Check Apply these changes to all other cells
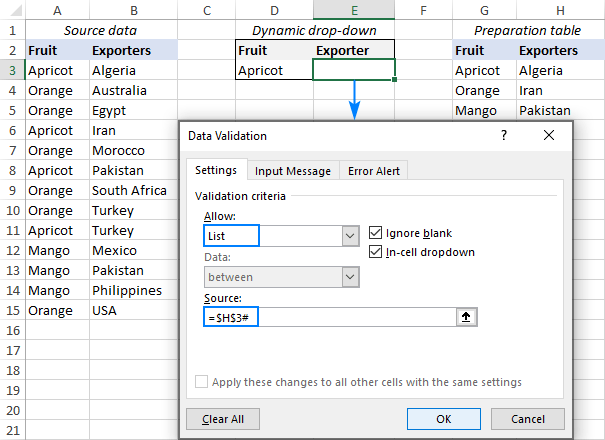 [201, 382]
